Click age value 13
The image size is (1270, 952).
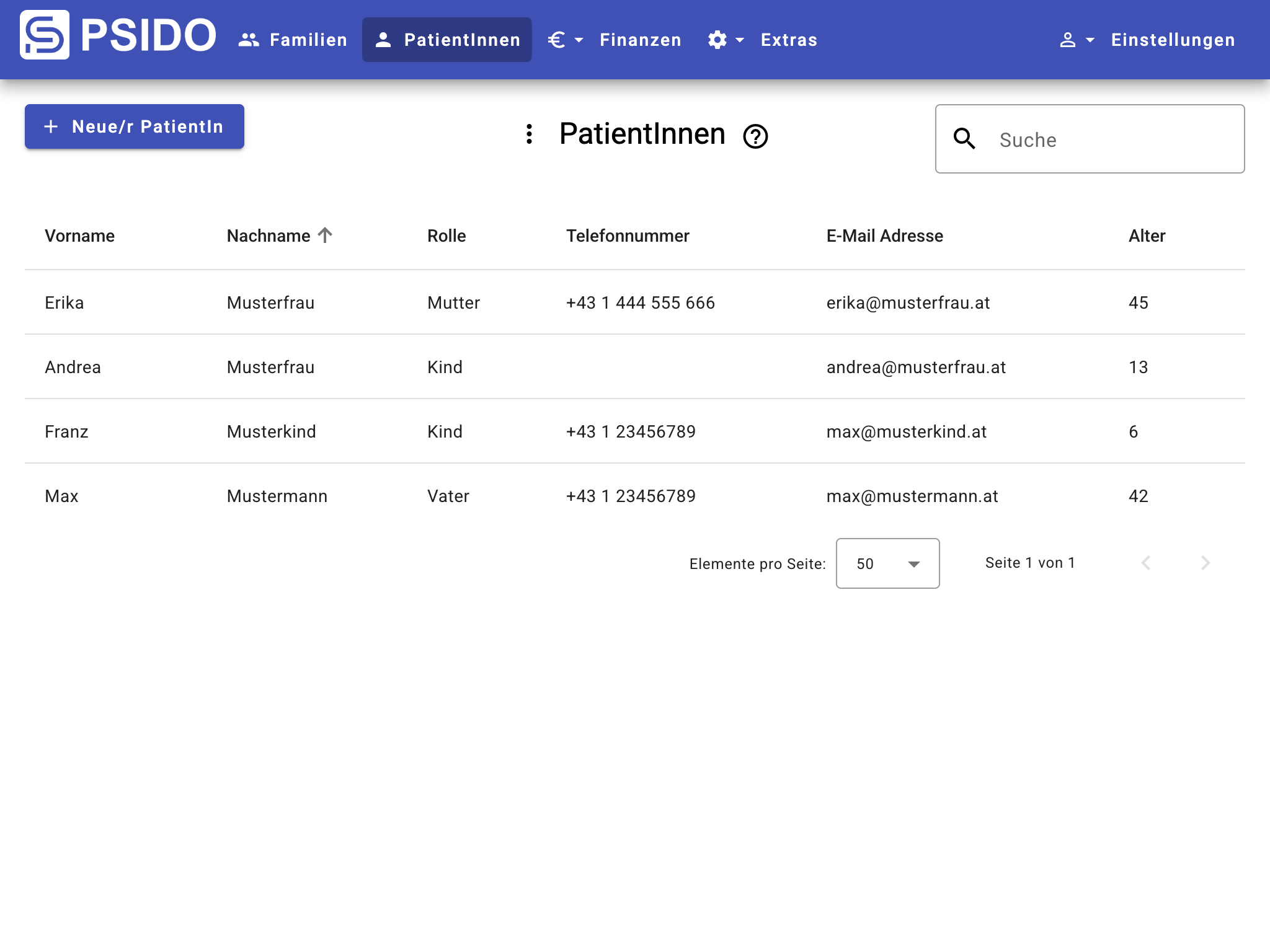coord(1139,367)
